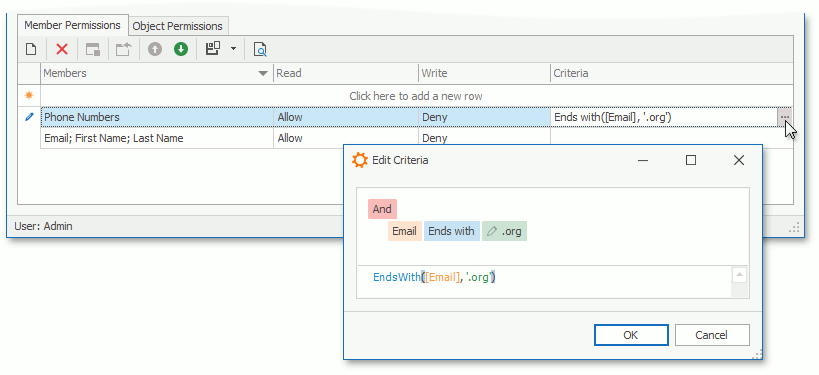Maximize the Edit Criteria dialog
Viewport: 819px width, 375px height.
pos(691,160)
